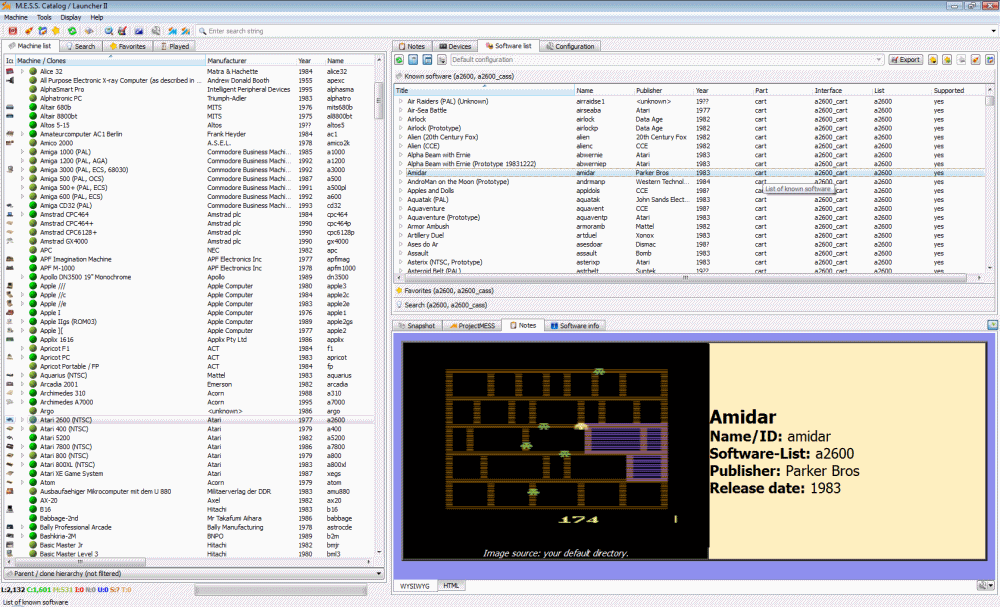
Task: Select the WYSIWYG editor tab
Action: (x=415, y=585)
